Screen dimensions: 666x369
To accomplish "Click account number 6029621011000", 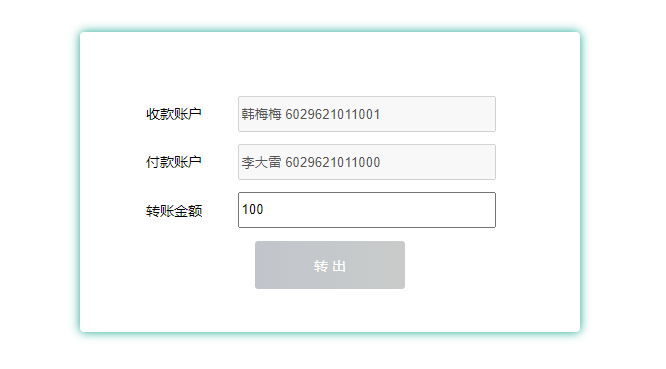I will click(x=333, y=162).
